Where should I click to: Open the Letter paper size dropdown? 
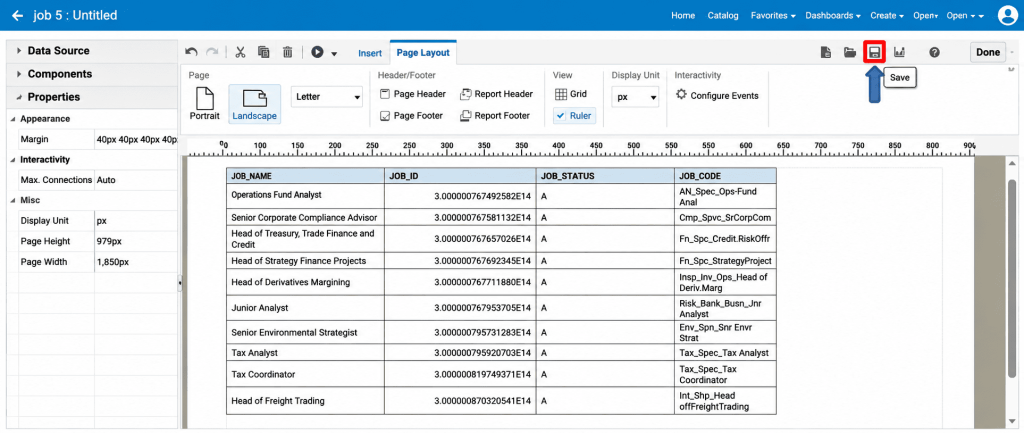pyautogui.click(x=327, y=97)
